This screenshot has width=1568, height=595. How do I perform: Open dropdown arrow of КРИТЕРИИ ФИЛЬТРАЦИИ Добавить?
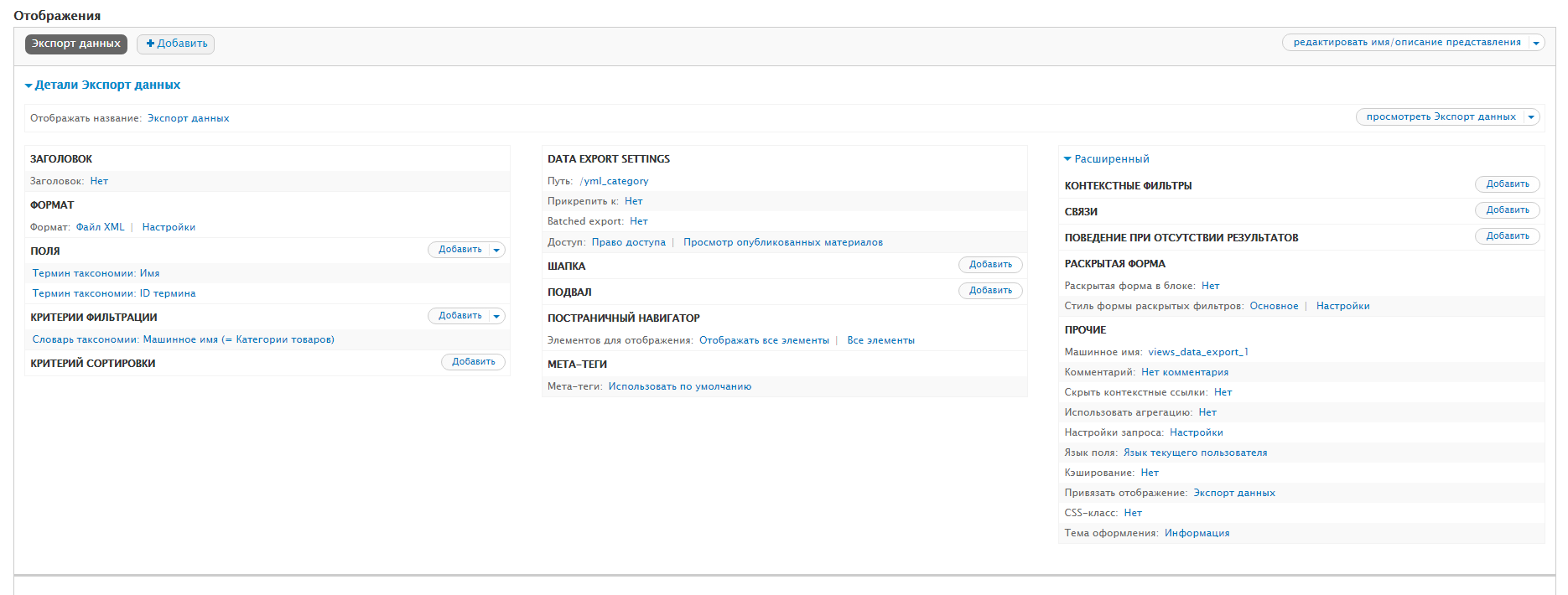click(x=496, y=316)
